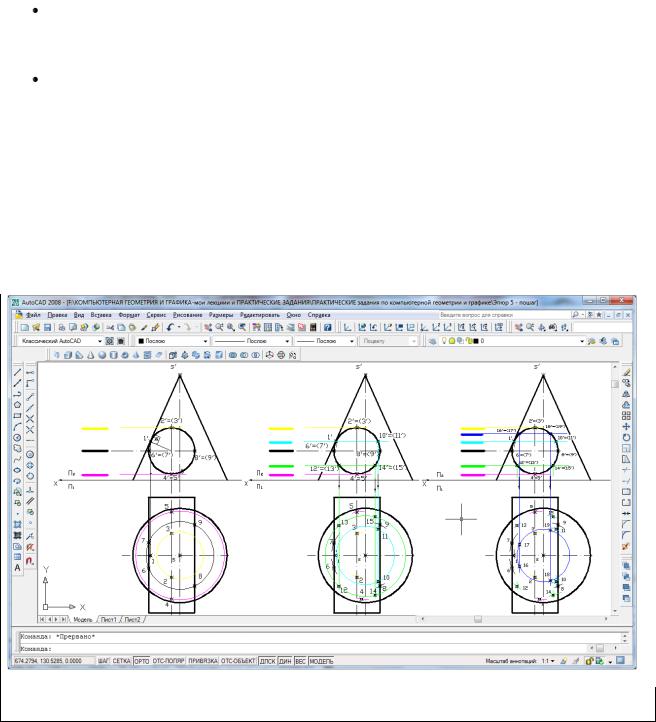Viewport: 656px width, 722px height.
Task: Toggle ВЕС lineweight display button
Action: click(301, 661)
